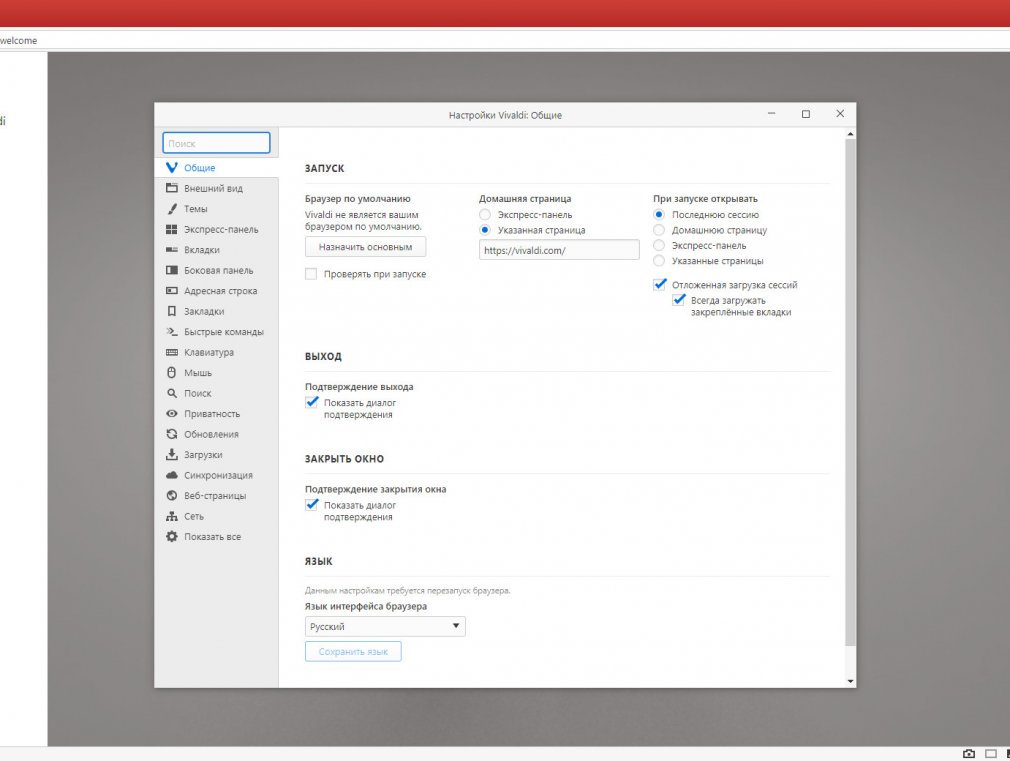1010x761 pixels.
Task: Click the Мышь mouse icon
Action: [x=172, y=372]
